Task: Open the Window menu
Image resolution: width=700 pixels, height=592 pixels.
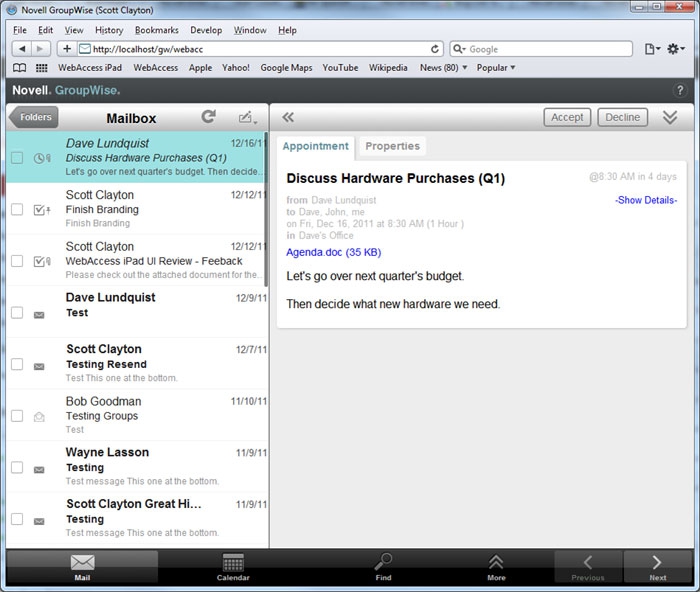Action: pos(250,30)
